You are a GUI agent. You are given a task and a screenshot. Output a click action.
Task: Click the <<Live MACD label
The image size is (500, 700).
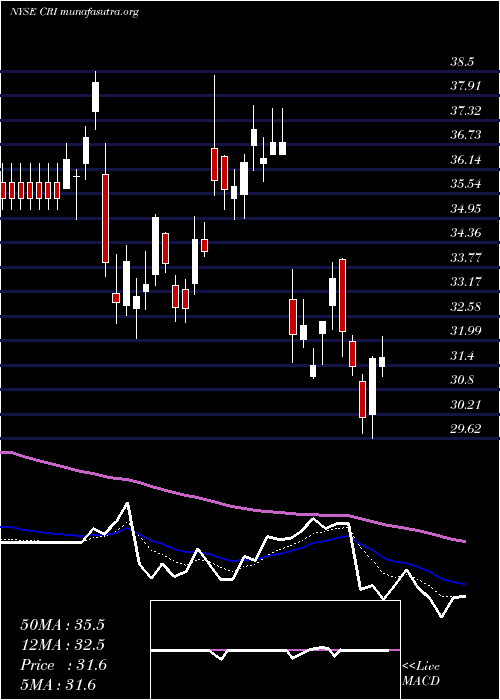[421, 674]
